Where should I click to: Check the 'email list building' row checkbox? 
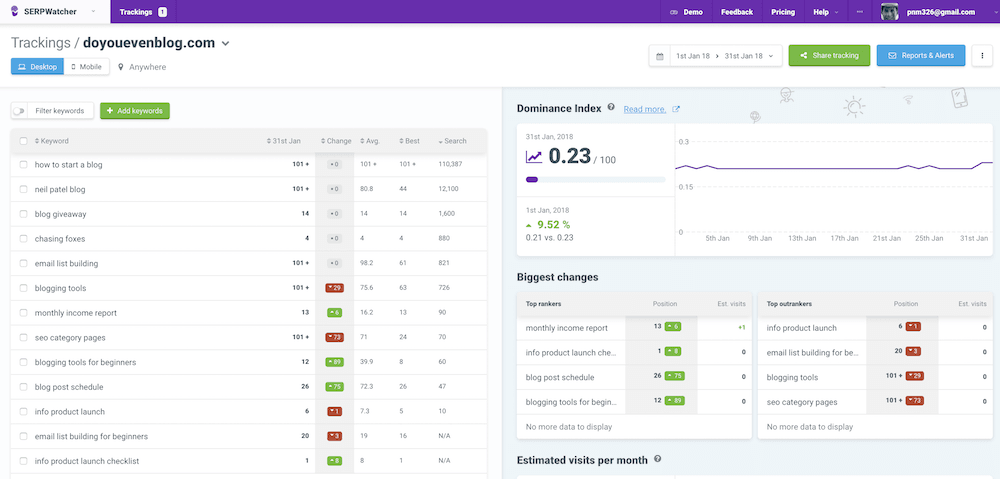pos(24,263)
